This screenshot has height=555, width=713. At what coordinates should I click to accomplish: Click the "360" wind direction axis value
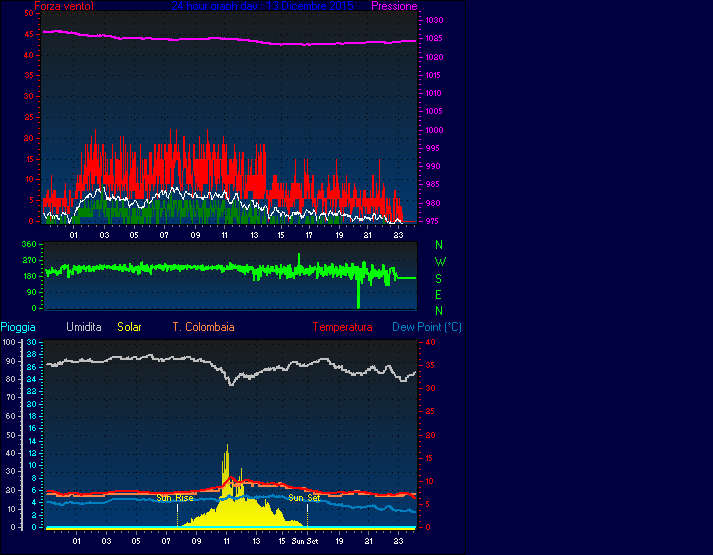click(29, 245)
